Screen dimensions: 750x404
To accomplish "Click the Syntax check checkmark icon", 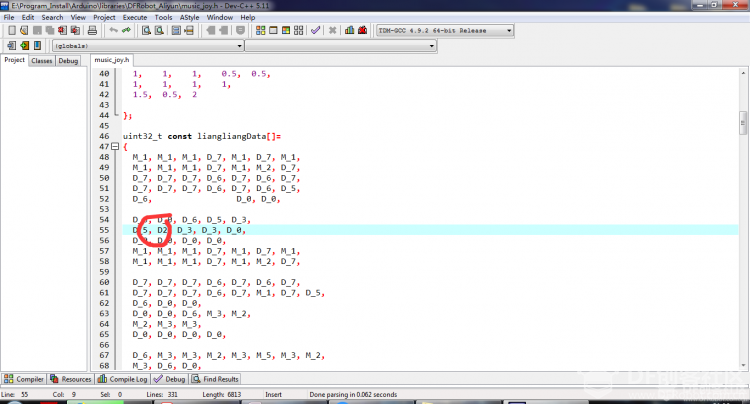I will [x=315, y=30].
